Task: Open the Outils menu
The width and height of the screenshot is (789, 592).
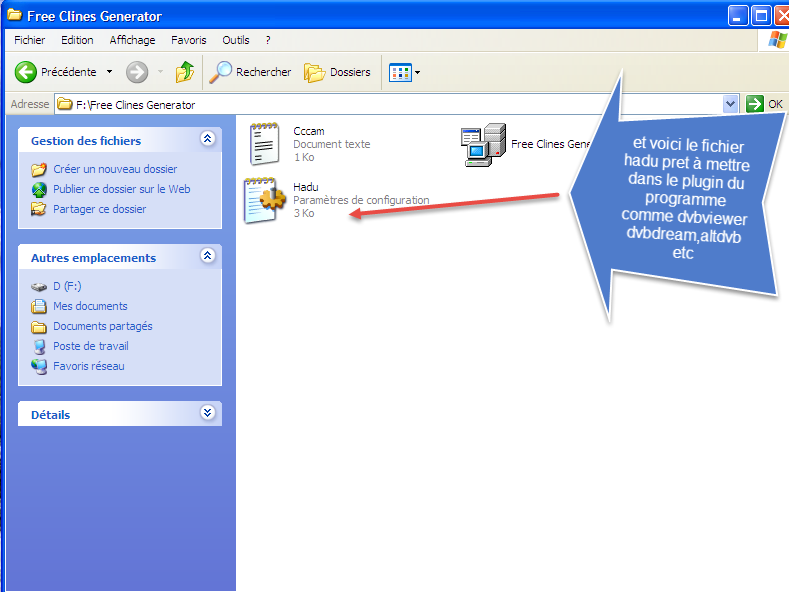Action: pyautogui.click(x=236, y=40)
